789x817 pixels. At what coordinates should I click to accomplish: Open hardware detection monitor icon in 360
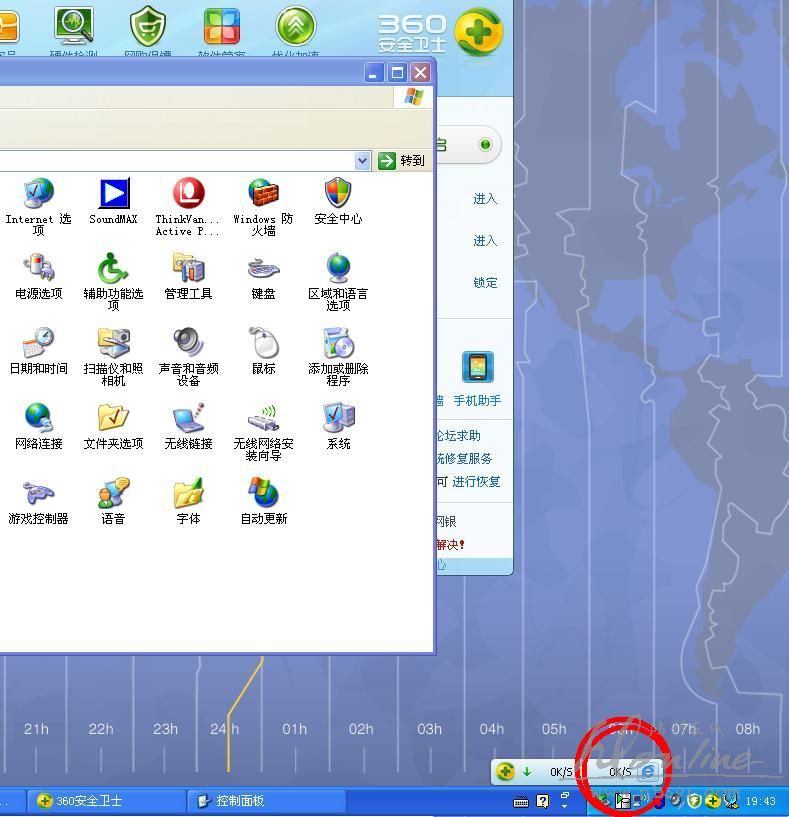coord(73,27)
